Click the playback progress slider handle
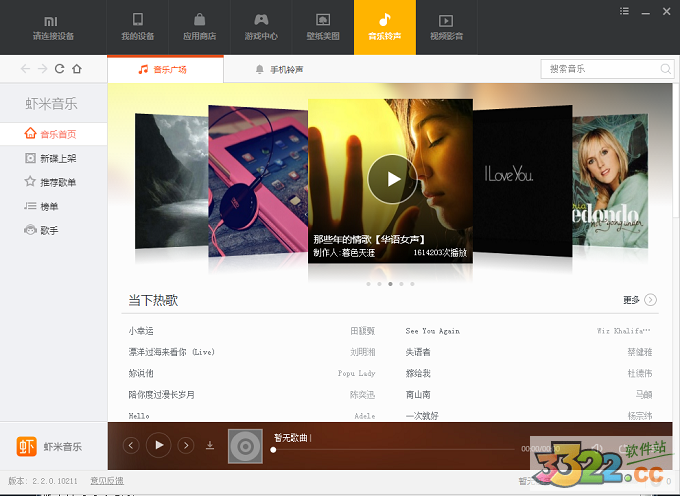This screenshot has width=680, height=496. click(x=273, y=450)
